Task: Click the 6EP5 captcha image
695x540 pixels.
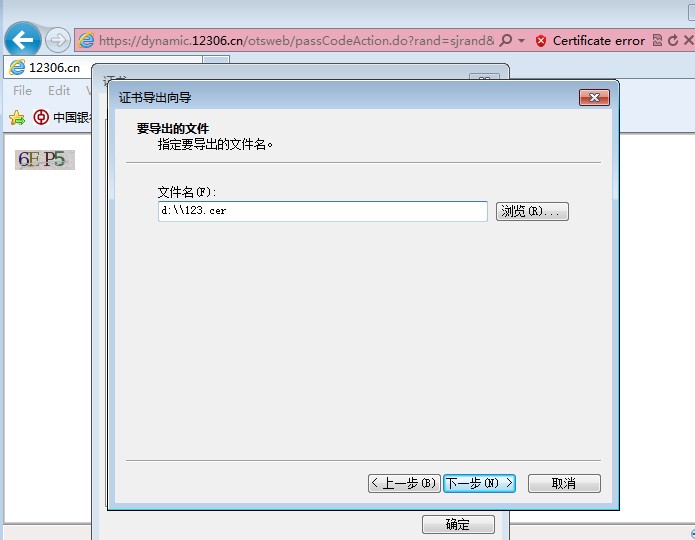Action: click(44, 159)
